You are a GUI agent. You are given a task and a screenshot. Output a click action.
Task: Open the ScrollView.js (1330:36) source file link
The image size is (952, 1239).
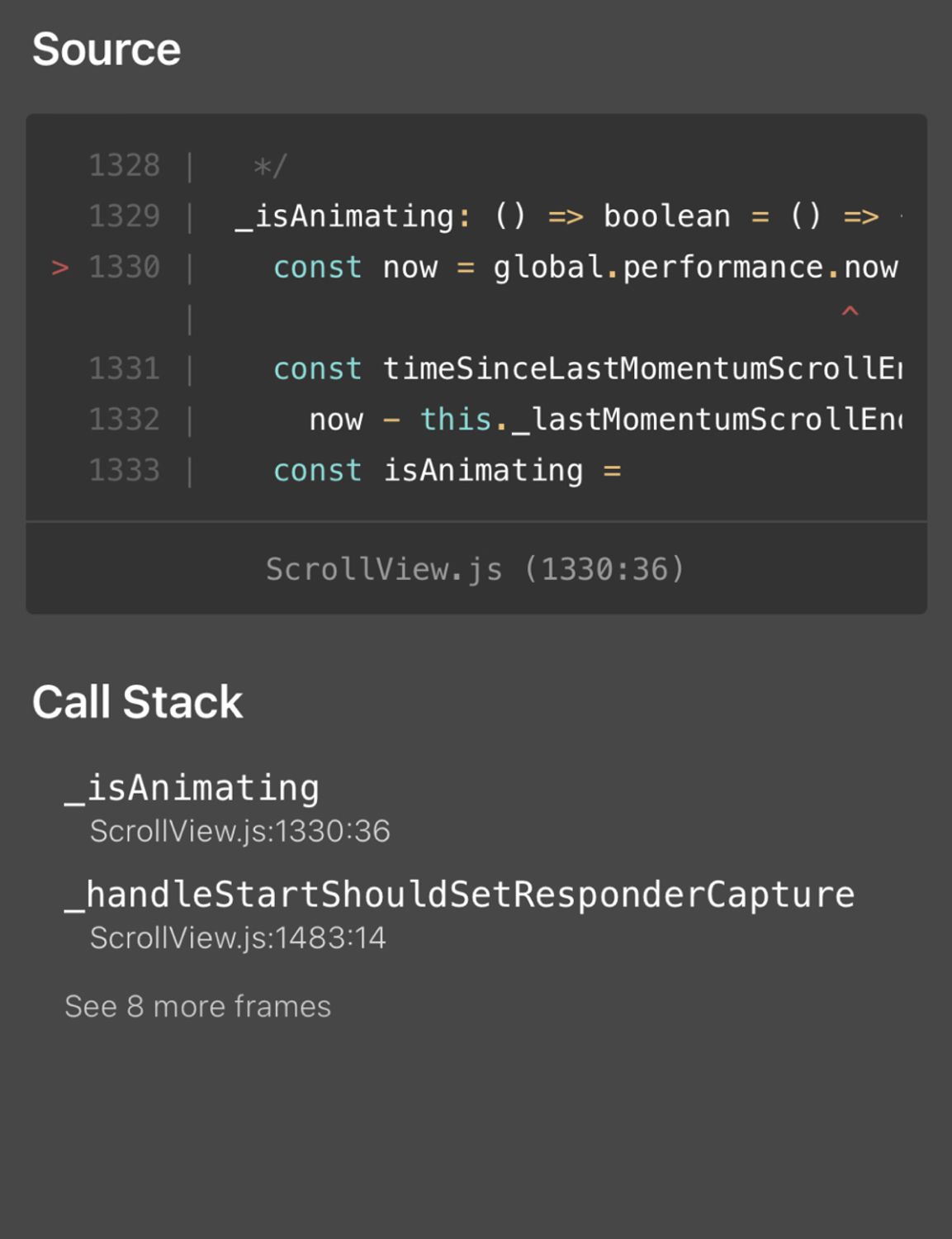click(x=476, y=569)
